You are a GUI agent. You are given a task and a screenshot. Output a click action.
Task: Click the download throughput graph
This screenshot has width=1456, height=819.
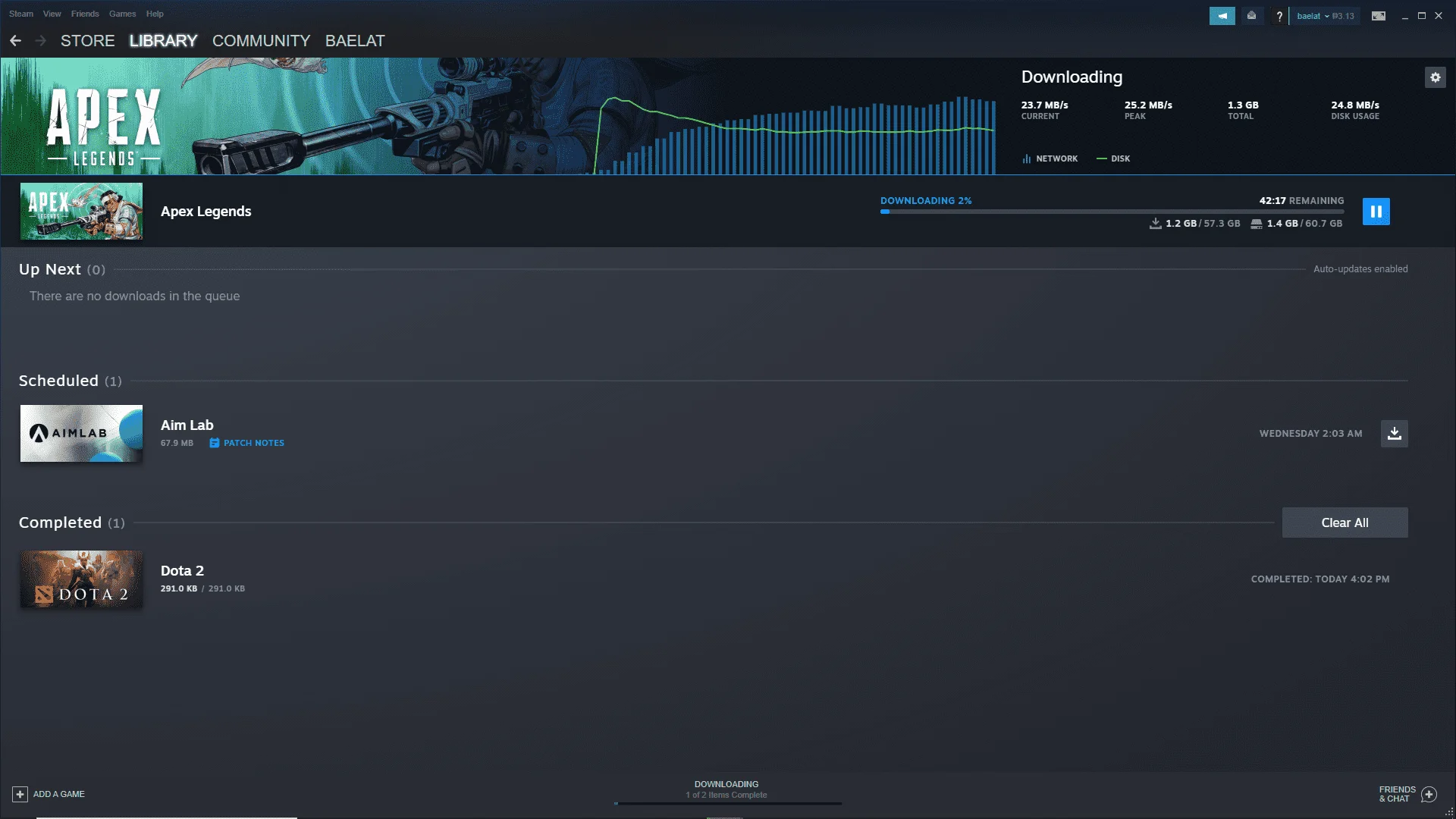tap(795, 135)
